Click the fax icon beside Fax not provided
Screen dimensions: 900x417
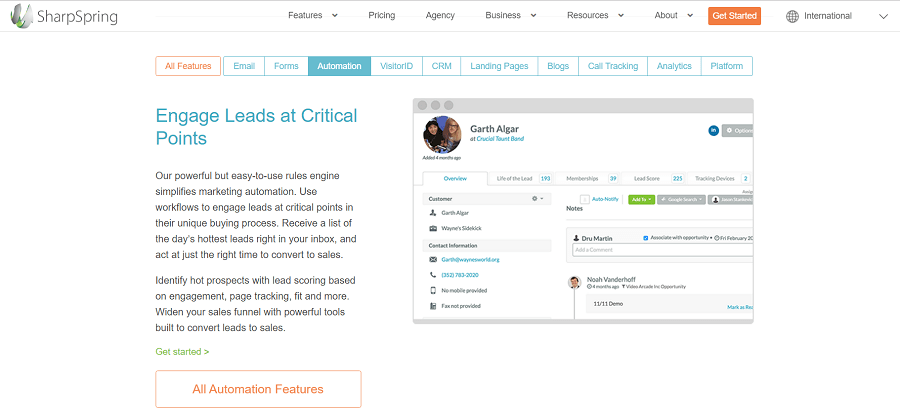pyautogui.click(x=433, y=306)
